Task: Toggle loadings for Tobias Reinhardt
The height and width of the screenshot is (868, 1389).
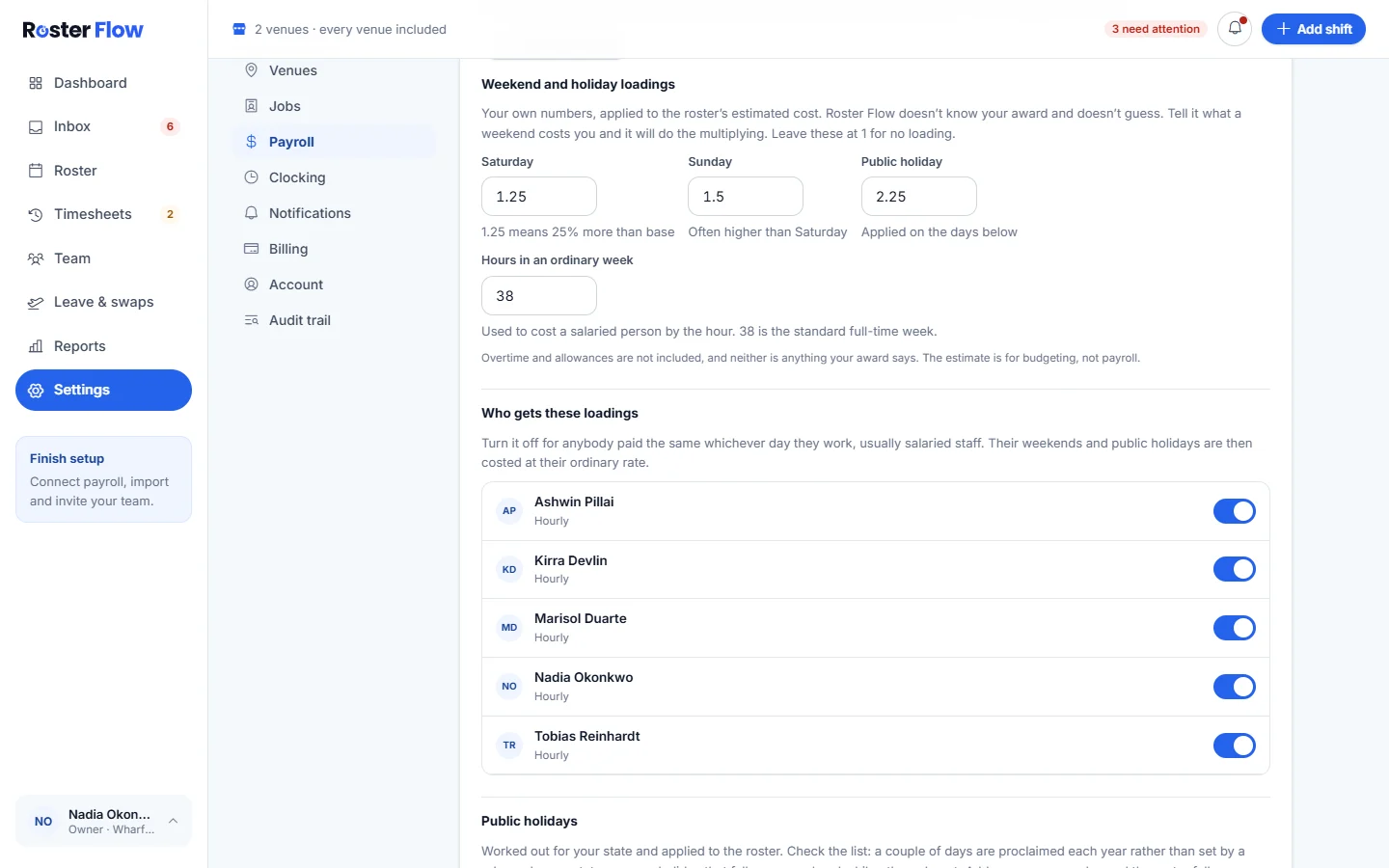Action: click(1234, 746)
